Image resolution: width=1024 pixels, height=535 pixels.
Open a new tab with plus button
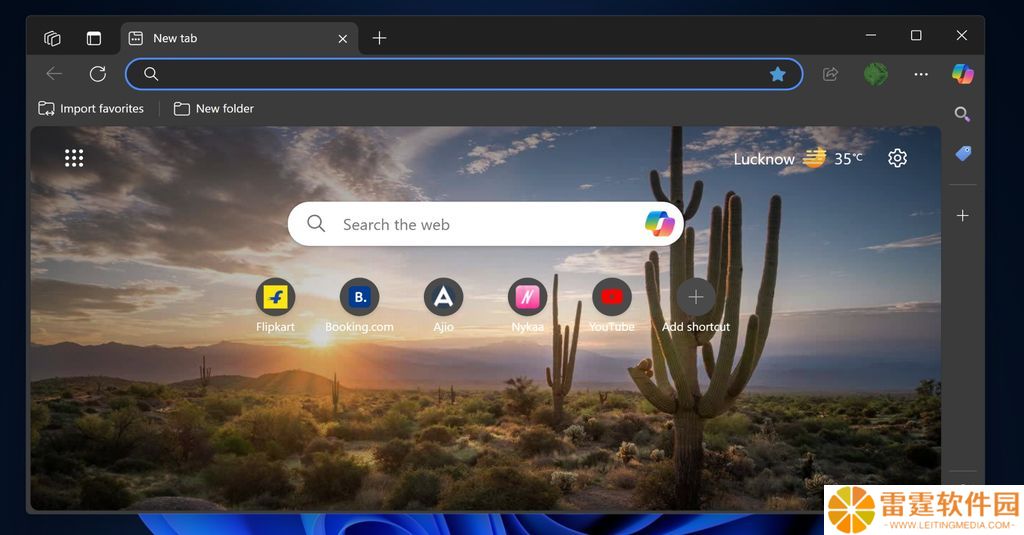point(379,39)
